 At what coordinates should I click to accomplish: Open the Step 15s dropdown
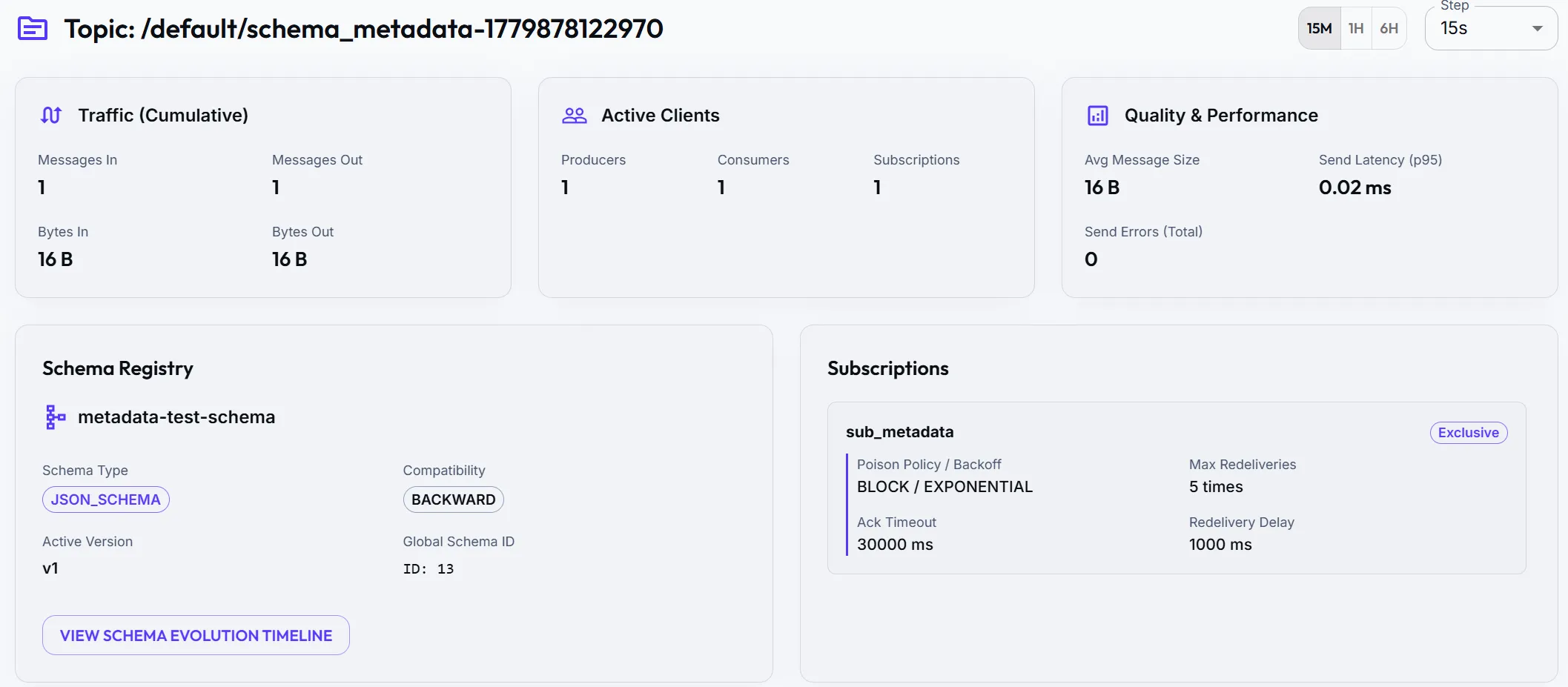click(x=1491, y=28)
